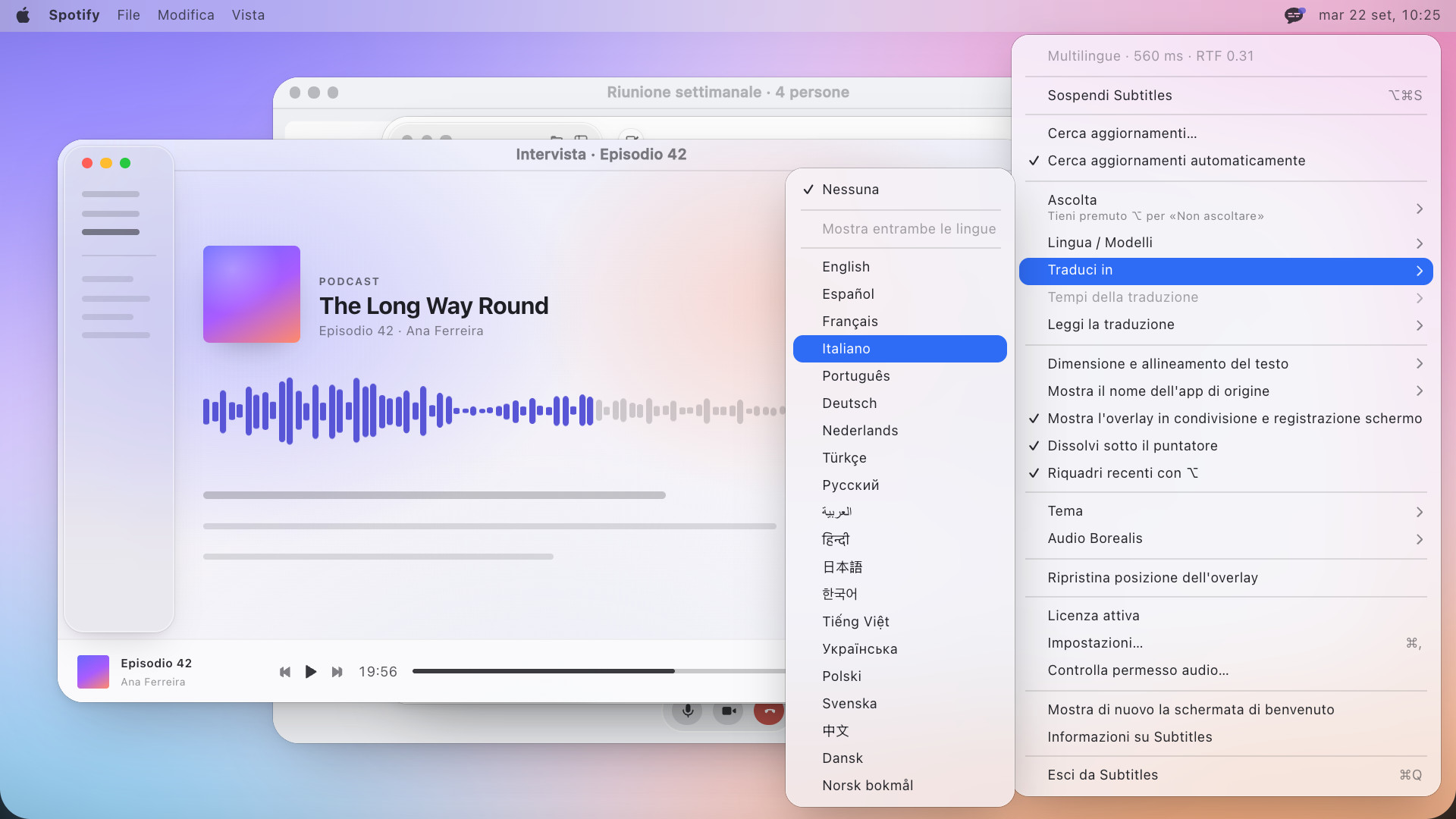
Task: Quit with Esci da Subtitles
Action: coord(1225,775)
